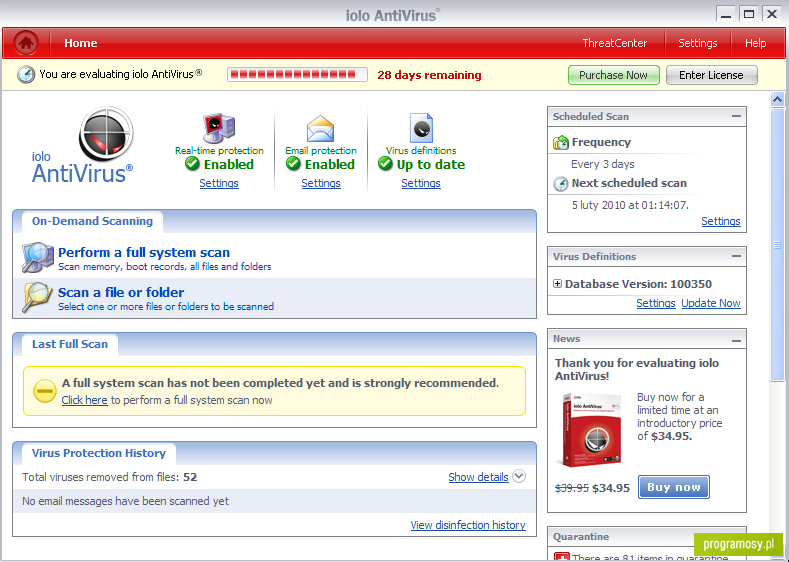Click the evaluation clock icon
Screen dimensions: 789x562
[x=26, y=74]
